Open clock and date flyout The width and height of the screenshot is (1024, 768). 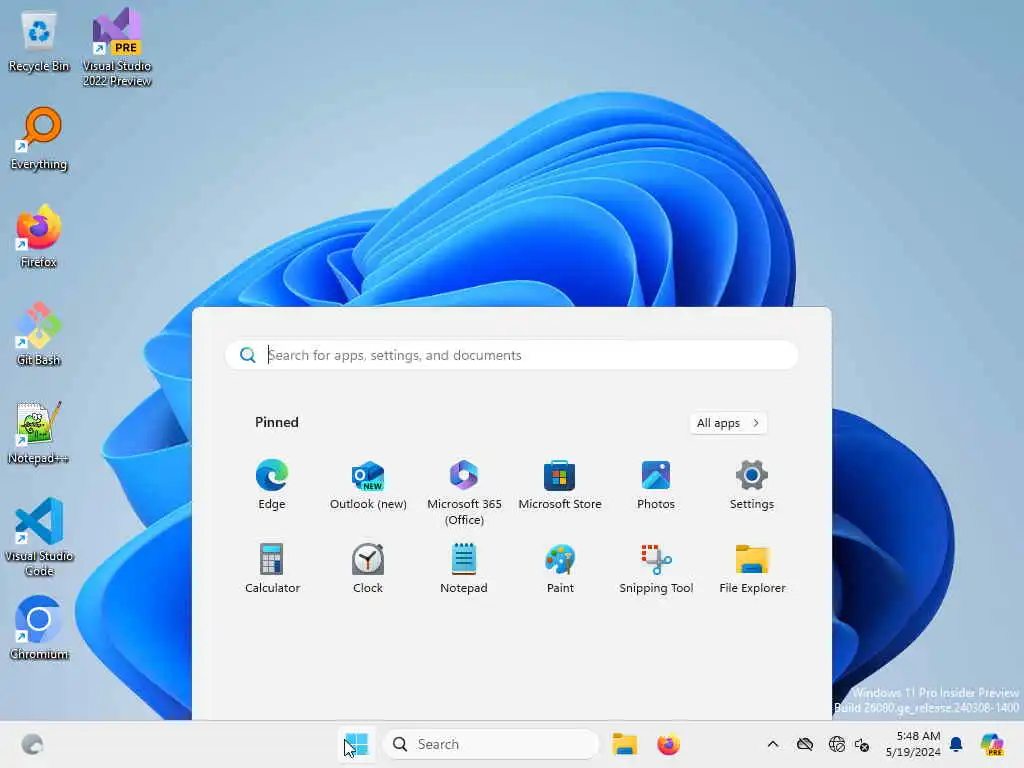point(913,744)
